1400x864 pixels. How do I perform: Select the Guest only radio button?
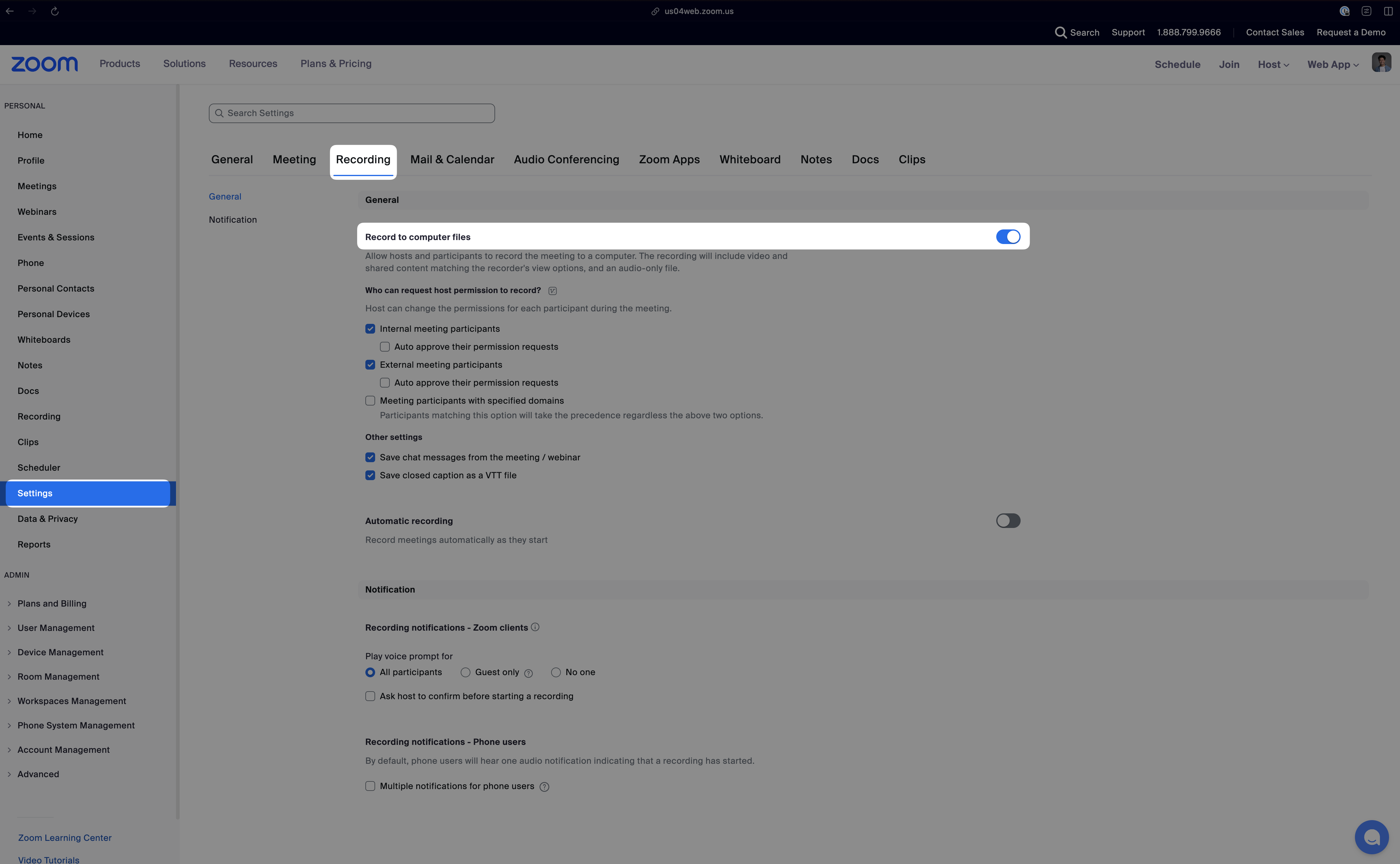[465, 673]
